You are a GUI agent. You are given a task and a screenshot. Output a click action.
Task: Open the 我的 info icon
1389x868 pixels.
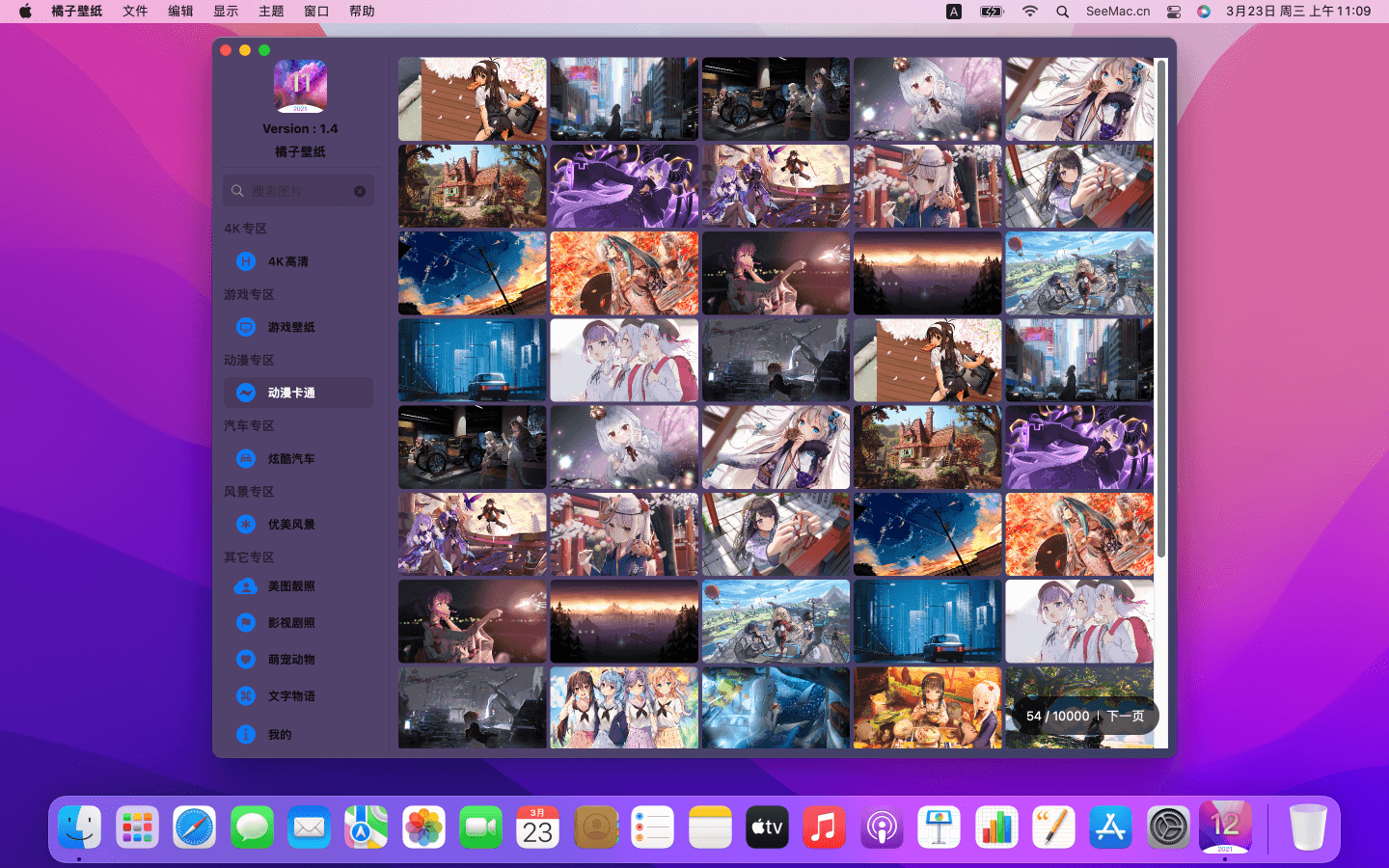point(246,734)
